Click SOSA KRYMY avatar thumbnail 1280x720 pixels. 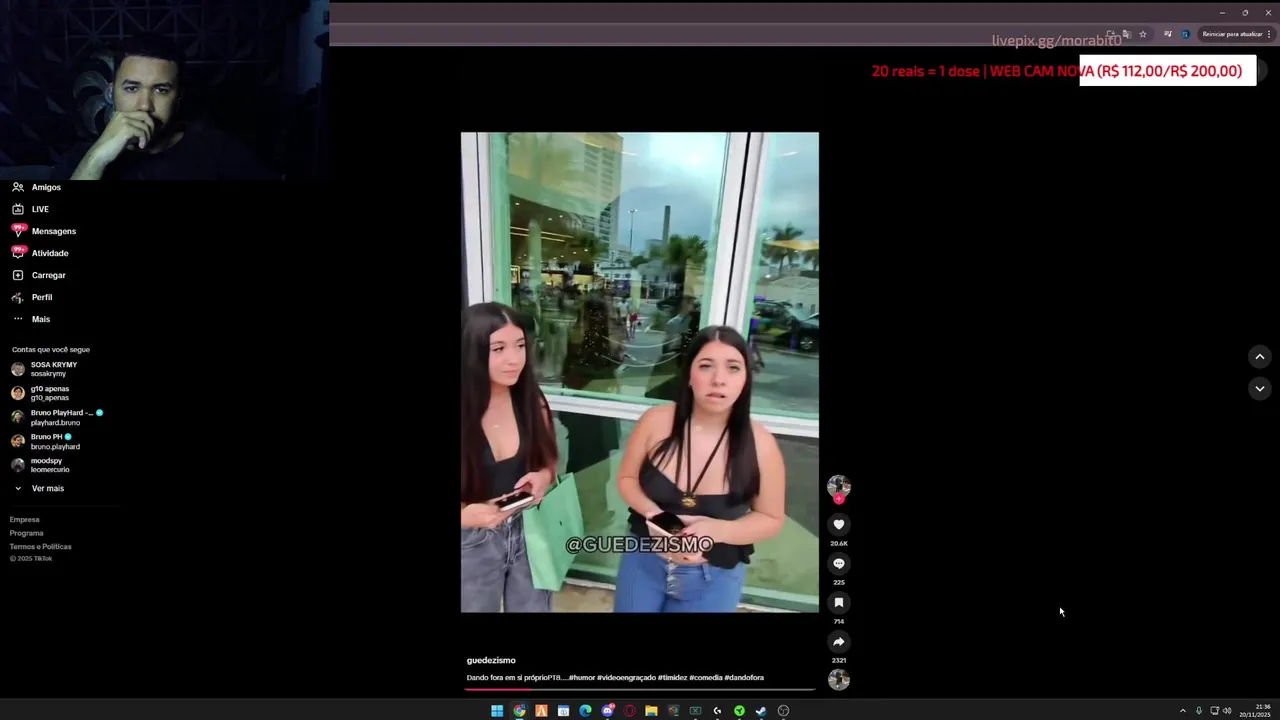coord(18,369)
